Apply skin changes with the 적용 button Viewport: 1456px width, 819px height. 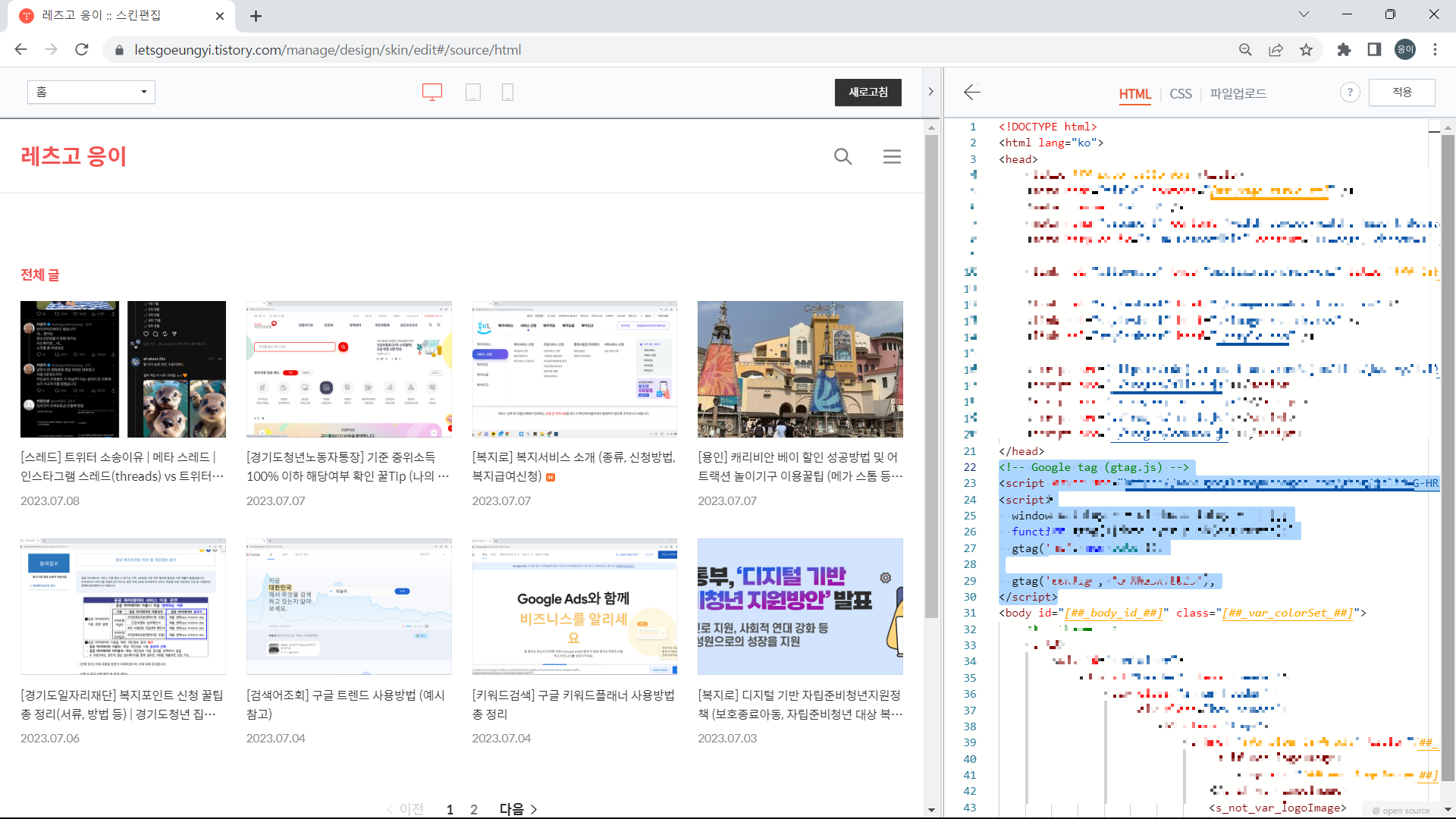point(1401,92)
